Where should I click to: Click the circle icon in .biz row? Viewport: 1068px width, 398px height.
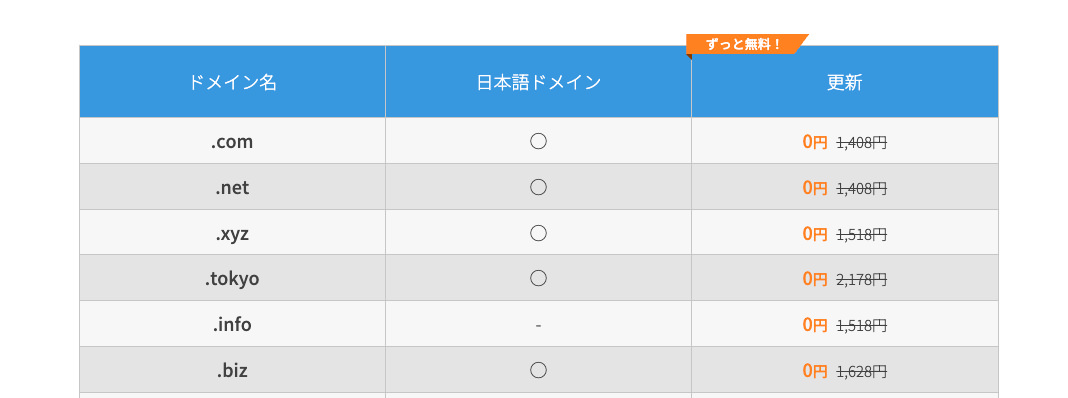(538, 370)
